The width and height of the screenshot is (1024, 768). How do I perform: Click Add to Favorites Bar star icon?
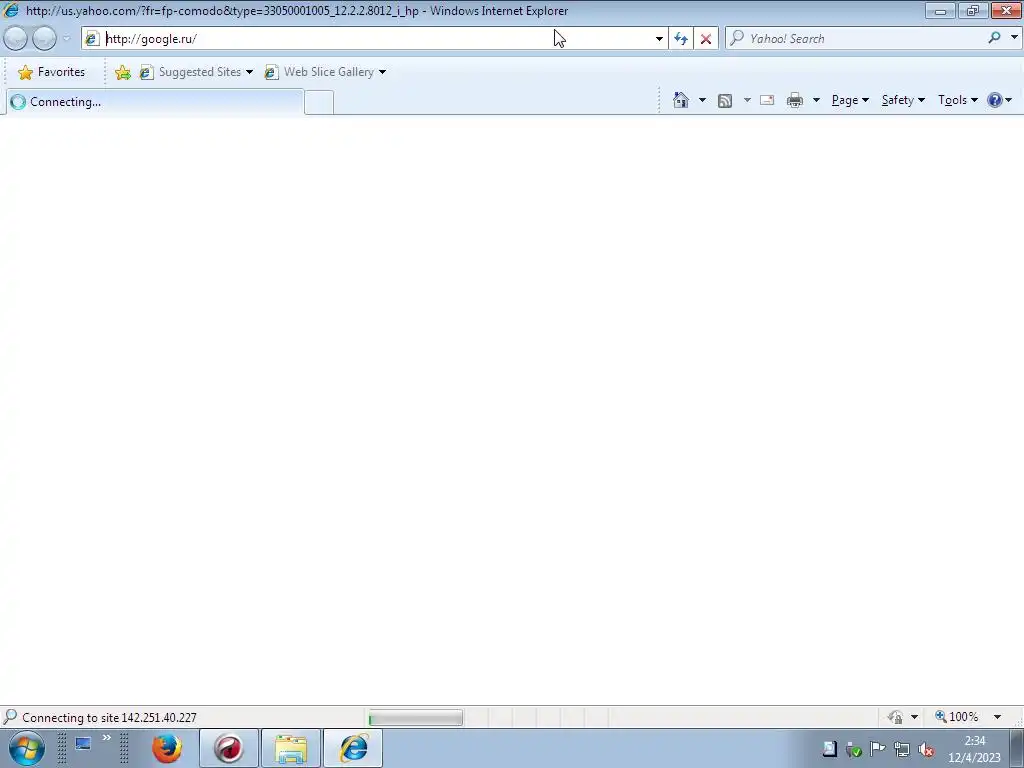[122, 72]
